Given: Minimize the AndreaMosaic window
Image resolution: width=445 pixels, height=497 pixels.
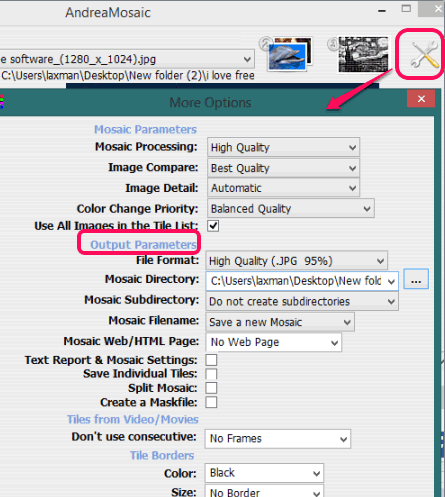Looking at the screenshot, I should (382, 11).
